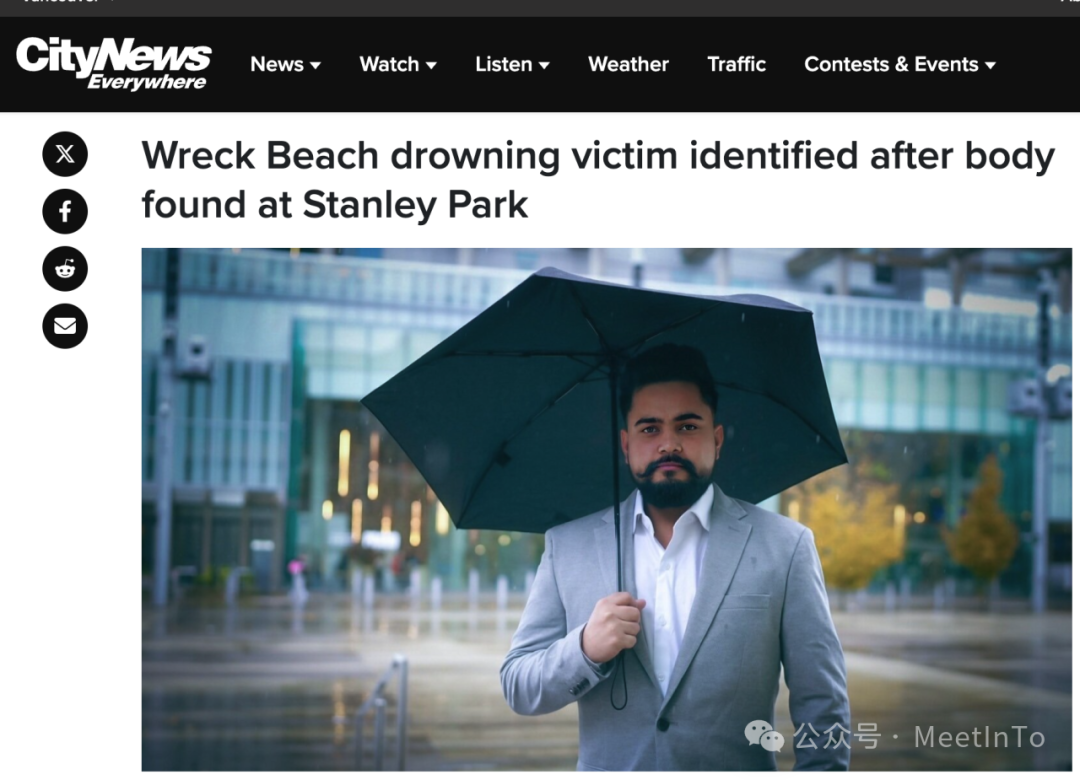Share article on Reddit
This screenshot has height=780, width=1080.
click(x=65, y=268)
